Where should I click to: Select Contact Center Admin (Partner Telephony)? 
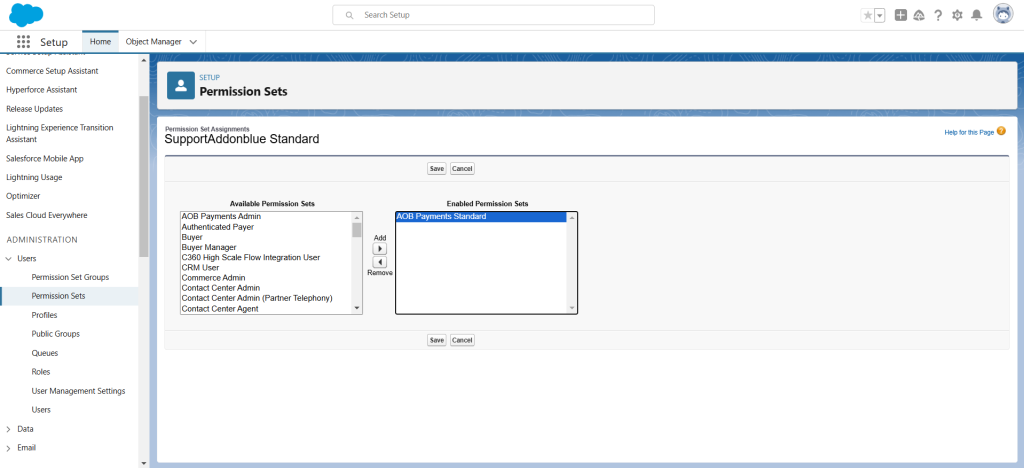pos(266,298)
